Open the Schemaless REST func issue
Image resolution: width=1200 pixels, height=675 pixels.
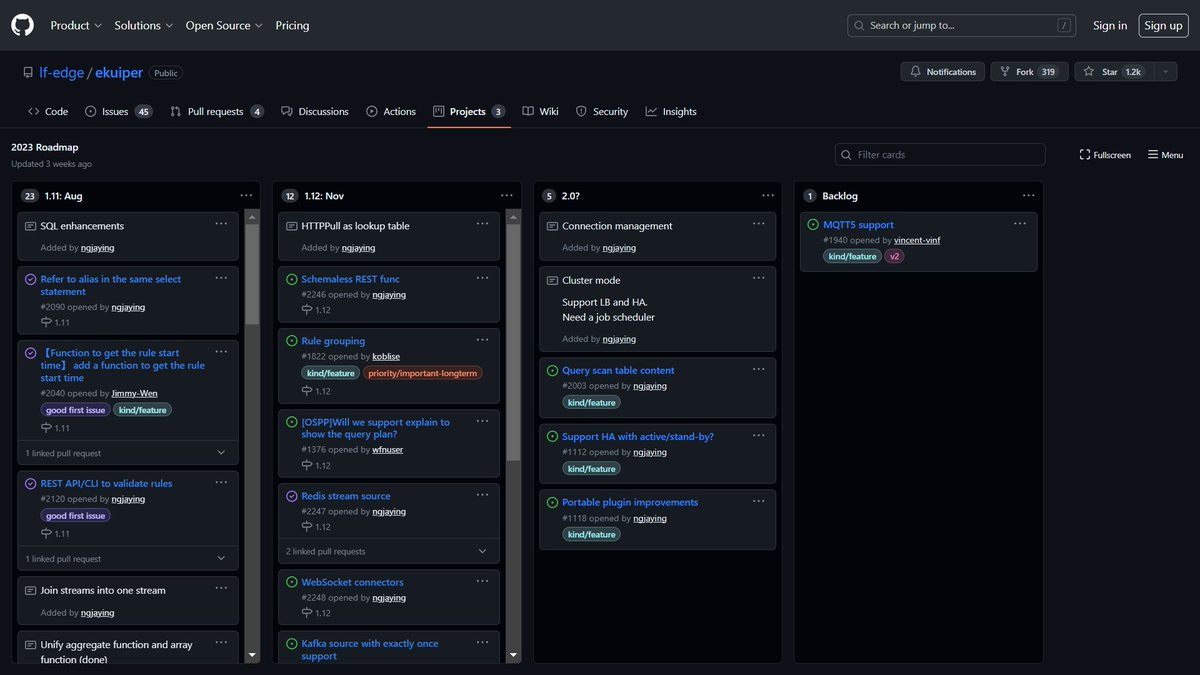pyautogui.click(x=350, y=279)
